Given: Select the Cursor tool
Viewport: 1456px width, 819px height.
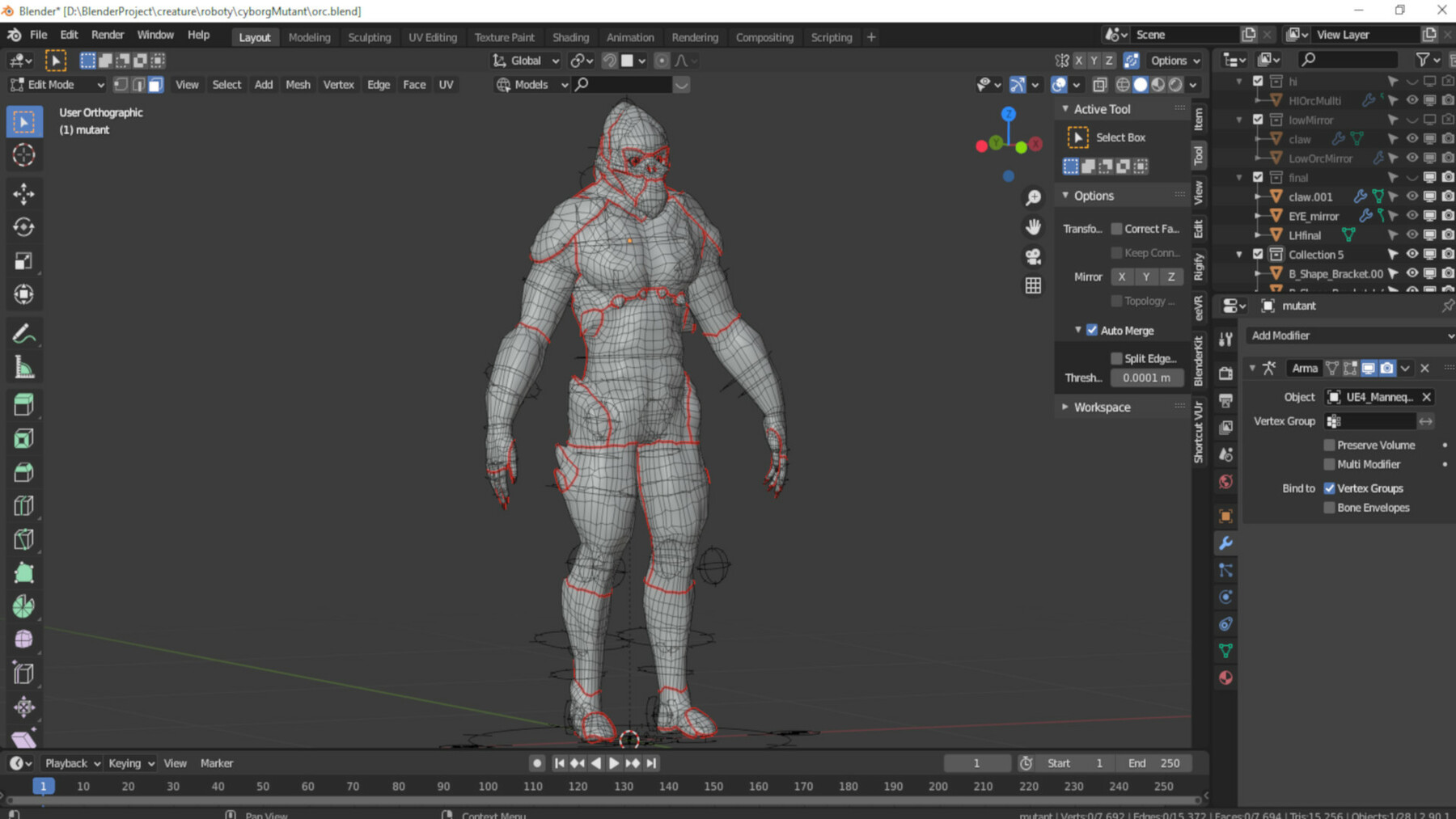Looking at the screenshot, I should (23, 154).
